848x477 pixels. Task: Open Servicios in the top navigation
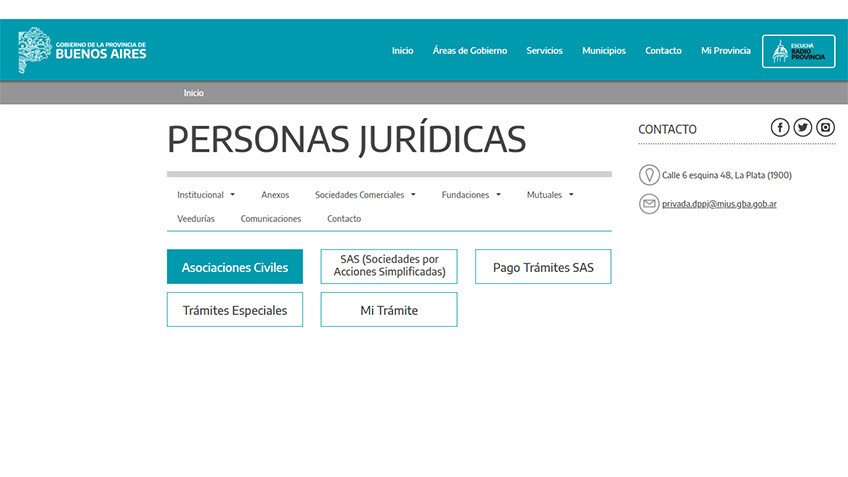(x=544, y=50)
